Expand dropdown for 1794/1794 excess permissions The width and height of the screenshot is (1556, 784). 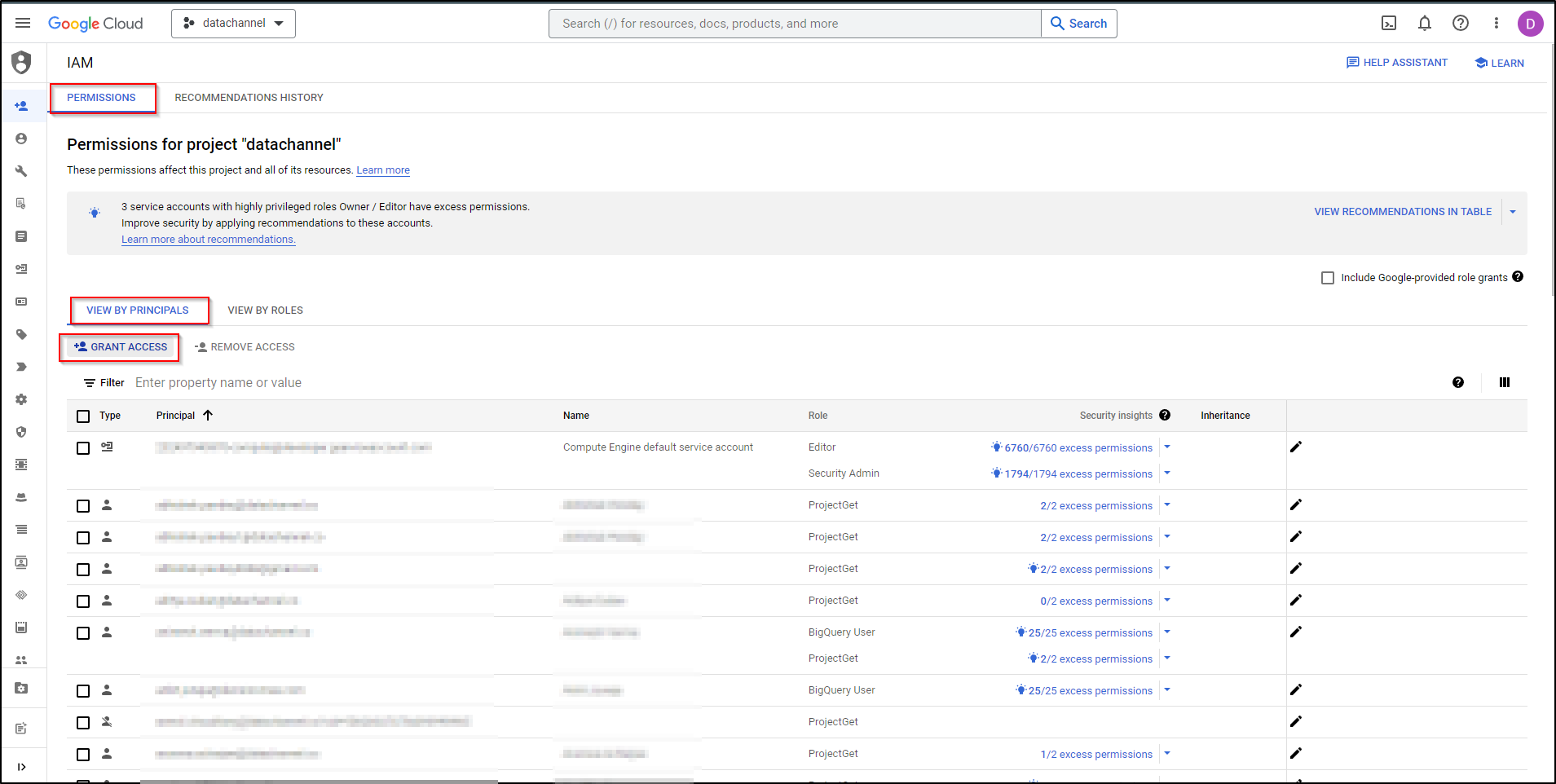pos(1167,473)
